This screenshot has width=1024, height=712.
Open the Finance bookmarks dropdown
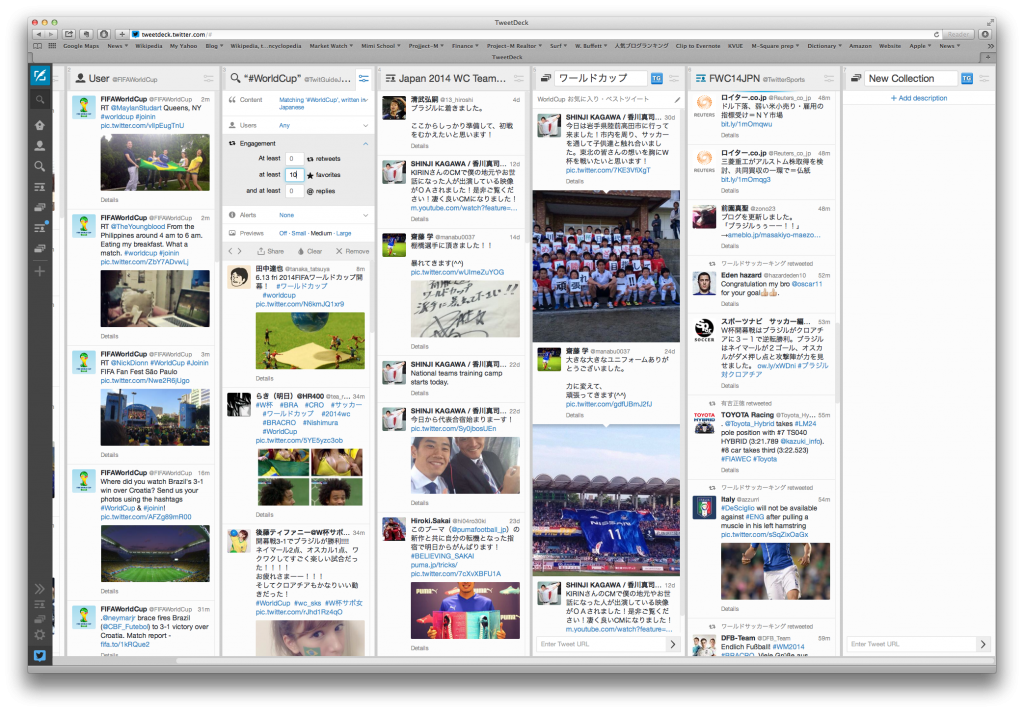[465, 46]
